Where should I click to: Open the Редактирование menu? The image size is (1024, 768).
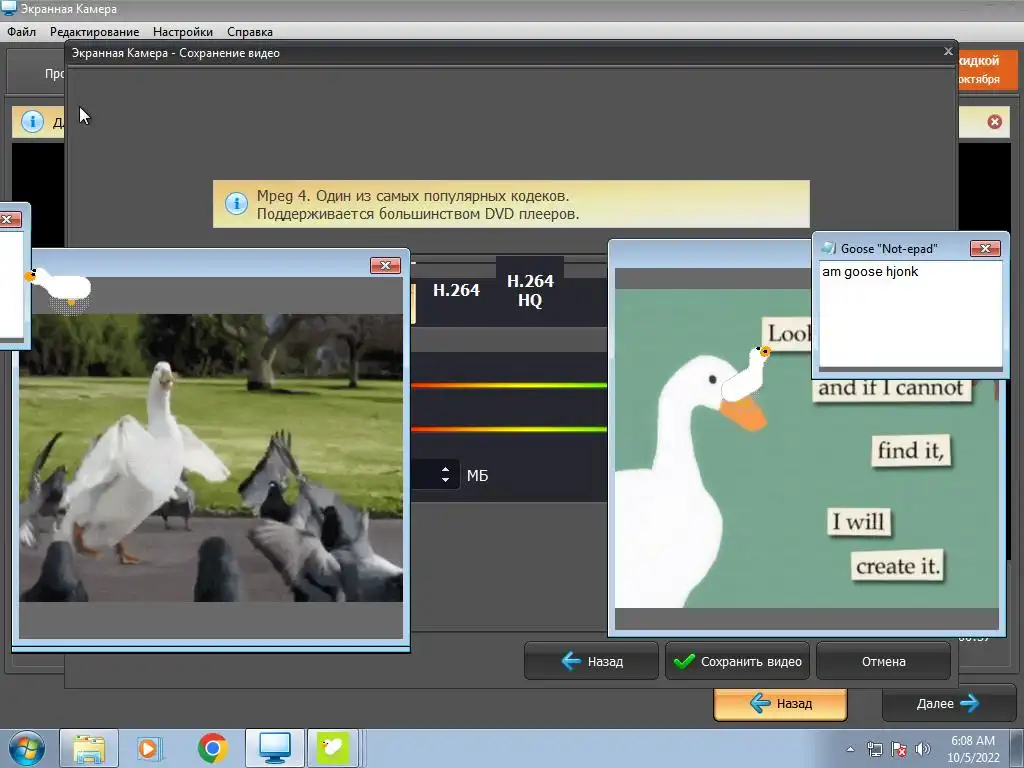(94, 31)
